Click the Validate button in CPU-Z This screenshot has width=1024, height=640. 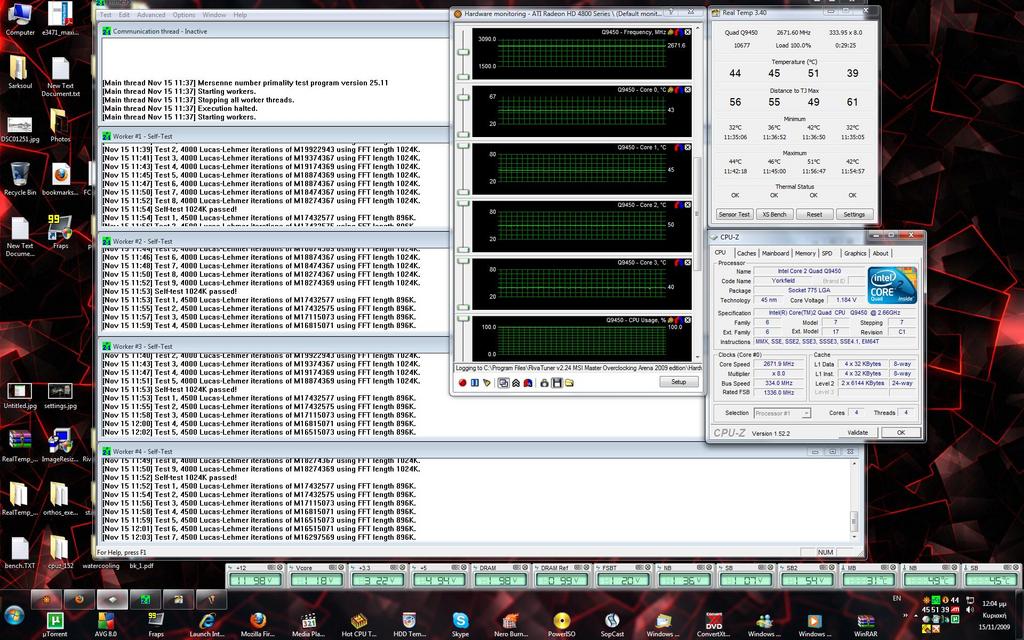(857, 432)
